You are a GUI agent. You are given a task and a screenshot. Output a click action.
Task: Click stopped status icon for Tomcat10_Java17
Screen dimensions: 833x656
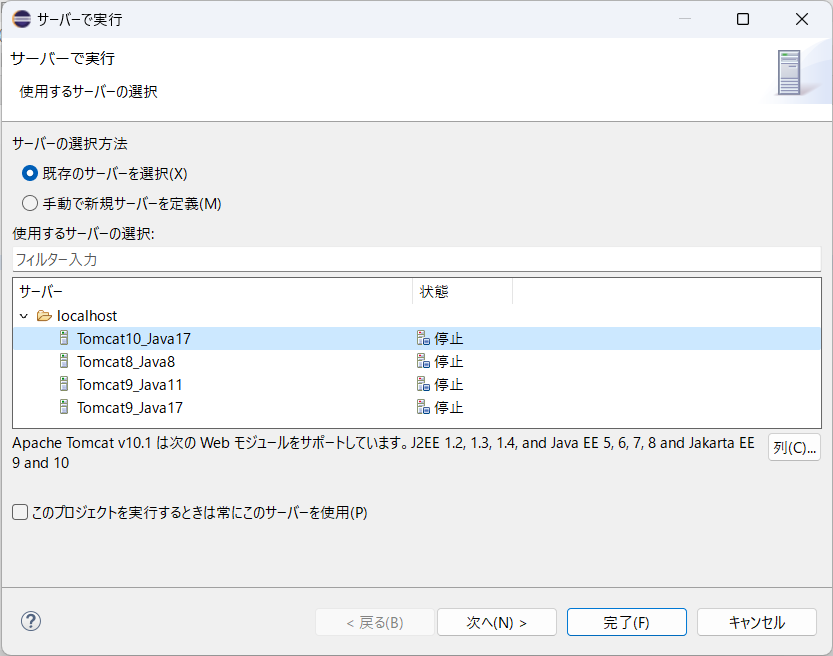(423, 339)
